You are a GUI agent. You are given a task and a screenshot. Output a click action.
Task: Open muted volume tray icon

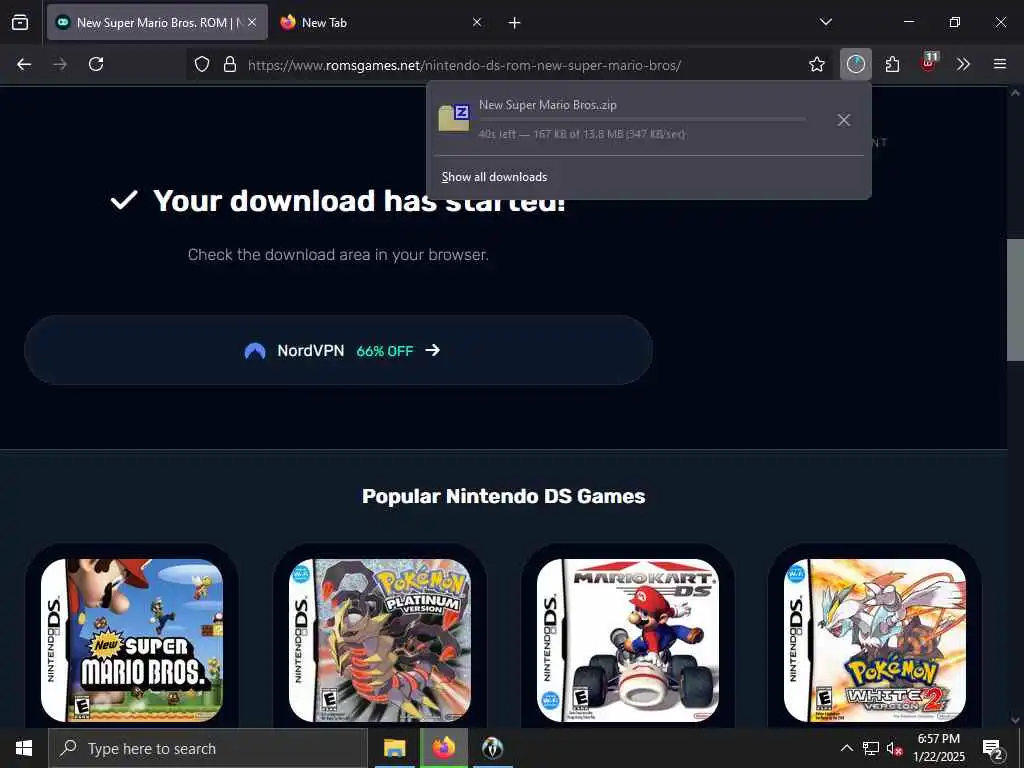[x=894, y=749]
